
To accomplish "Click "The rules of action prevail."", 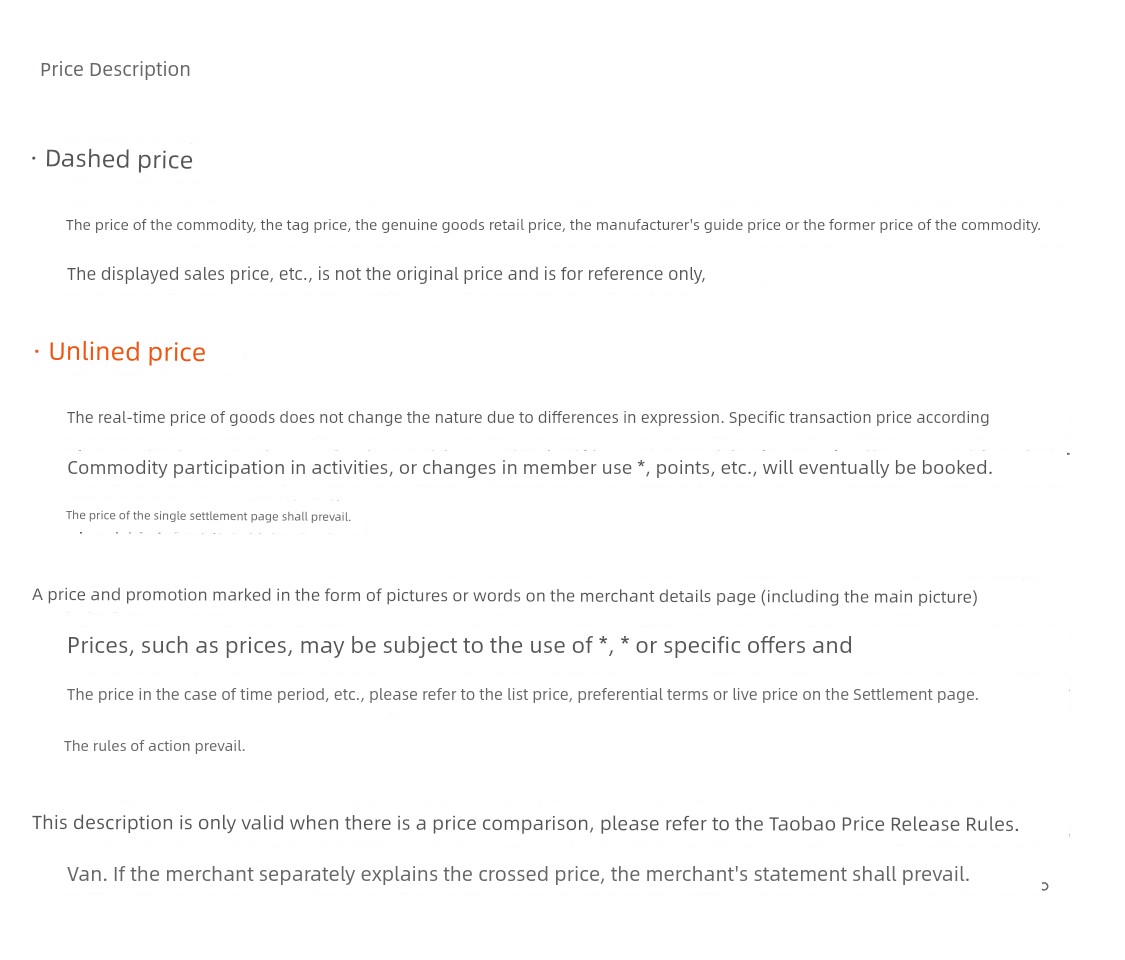I will point(154,746).
